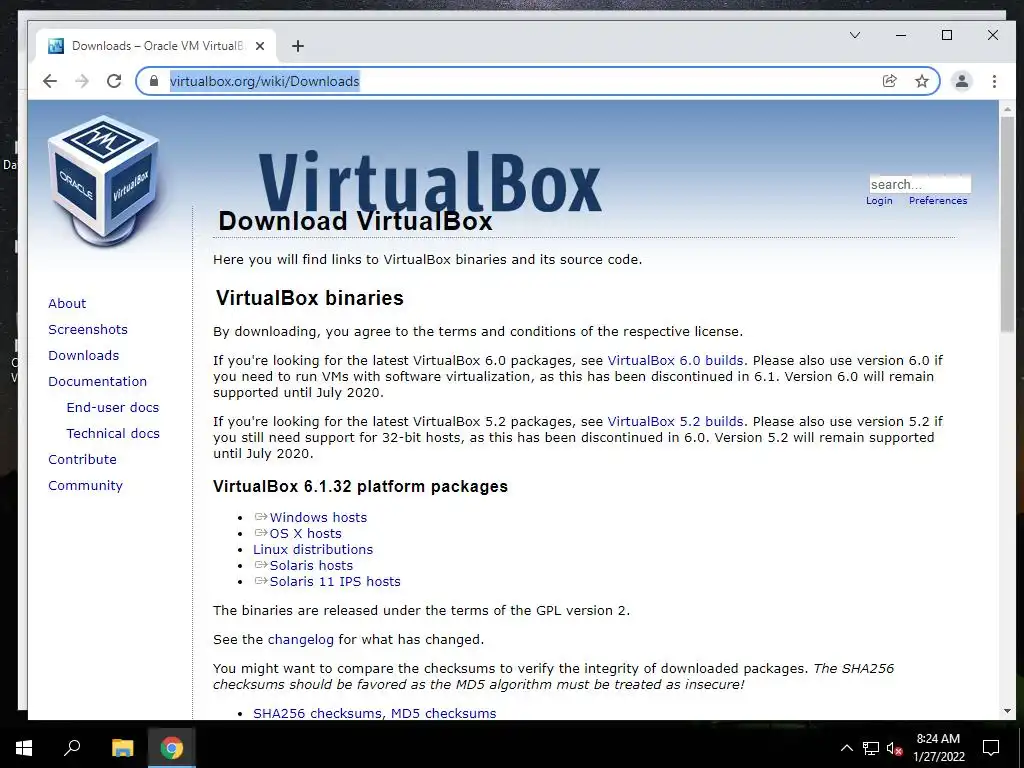Click the muted volume tray icon
Image resolution: width=1024 pixels, height=768 pixels.
coord(894,748)
